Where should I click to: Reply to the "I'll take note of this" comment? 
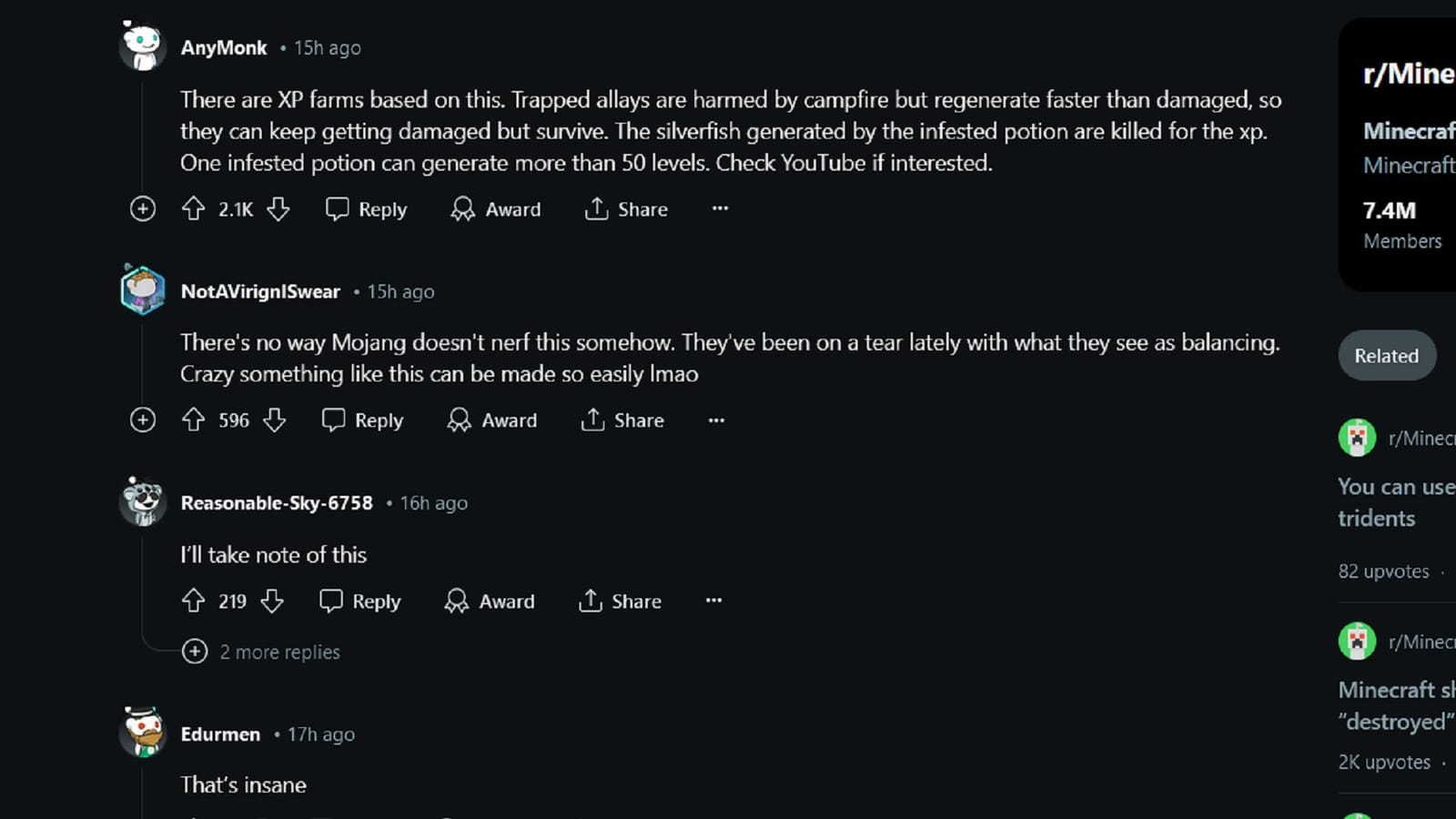point(360,601)
